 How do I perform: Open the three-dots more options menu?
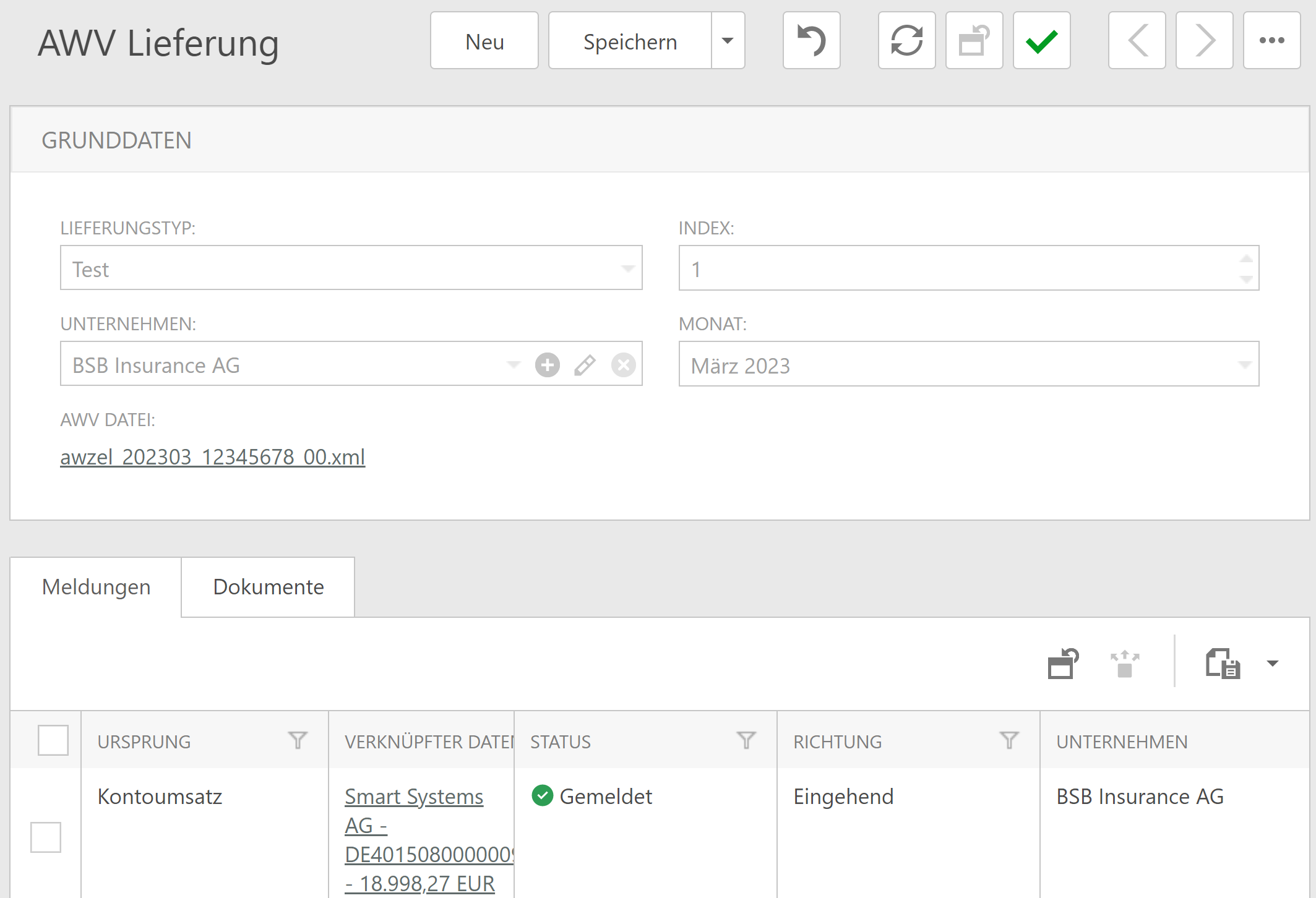click(x=1271, y=41)
